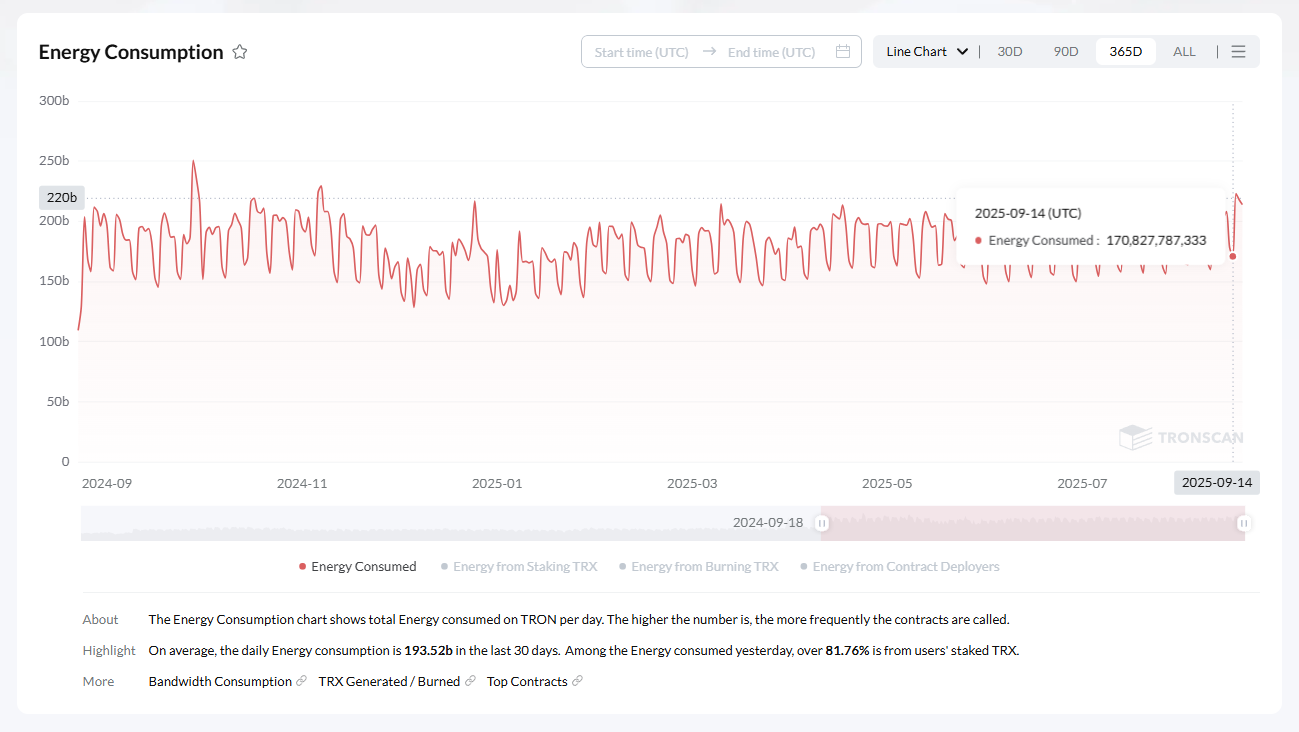
Task: Open the Top Contracts link
Action: point(527,681)
